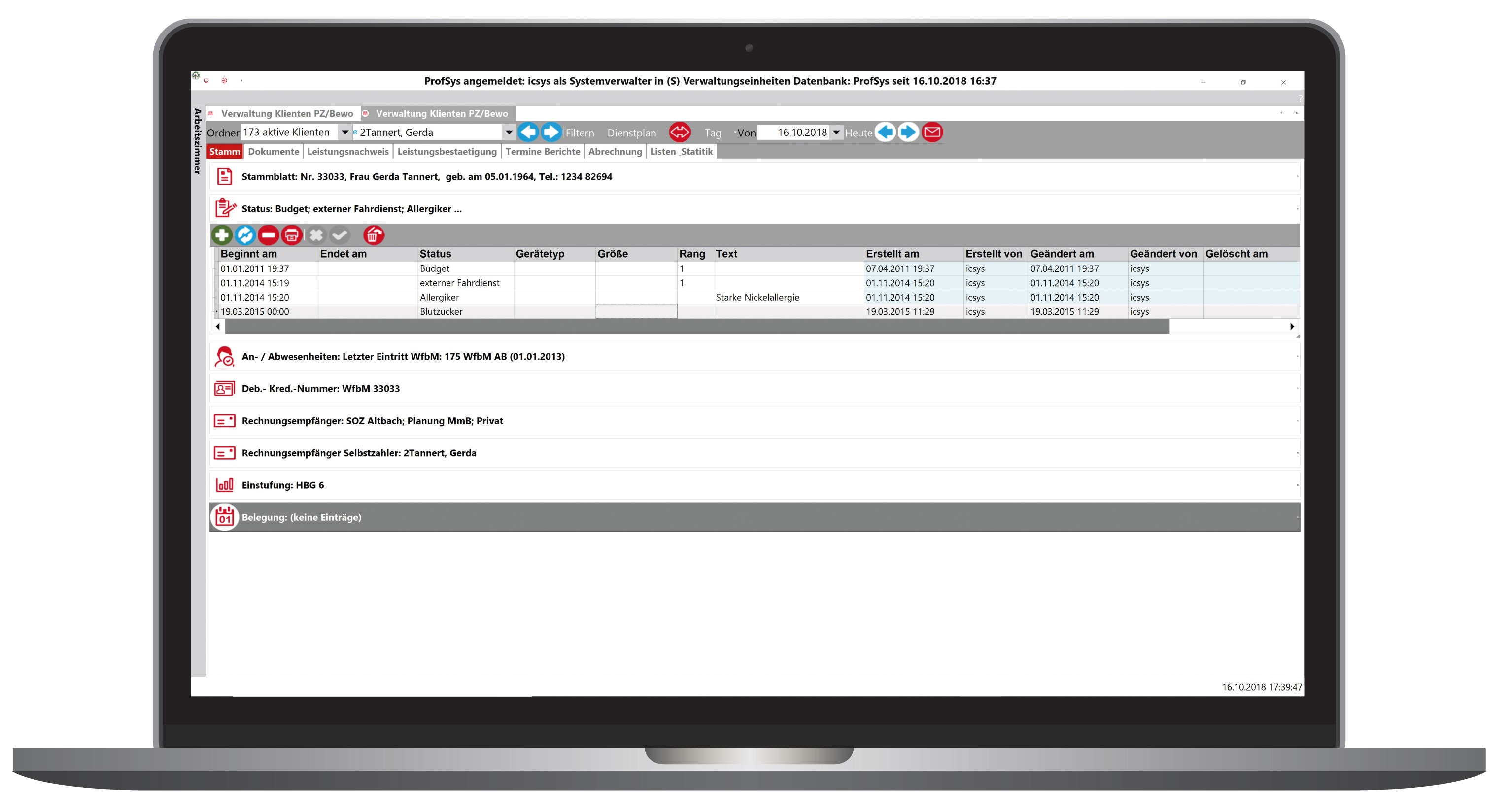Image resolution: width=1512 pixels, height=803 pixels.
Task: Expand the Stammblatt section row
Action: (755, 176)
